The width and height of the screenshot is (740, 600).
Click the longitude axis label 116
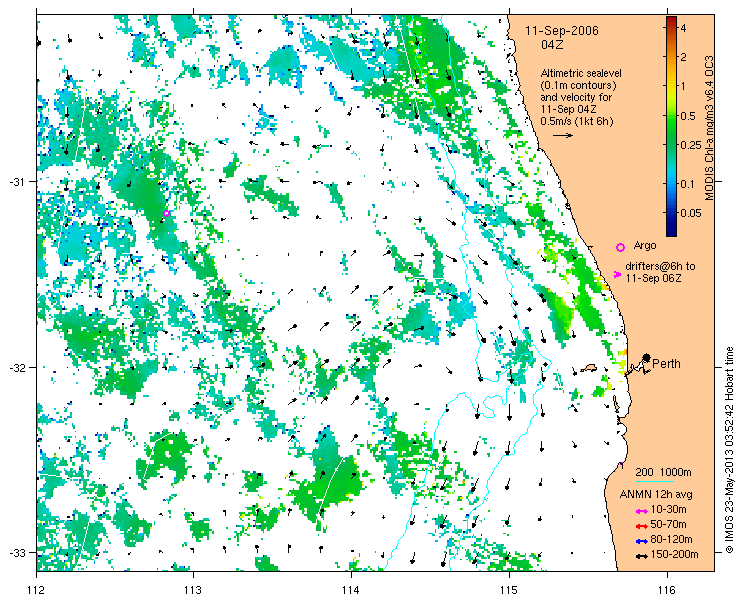pos(667,590)
